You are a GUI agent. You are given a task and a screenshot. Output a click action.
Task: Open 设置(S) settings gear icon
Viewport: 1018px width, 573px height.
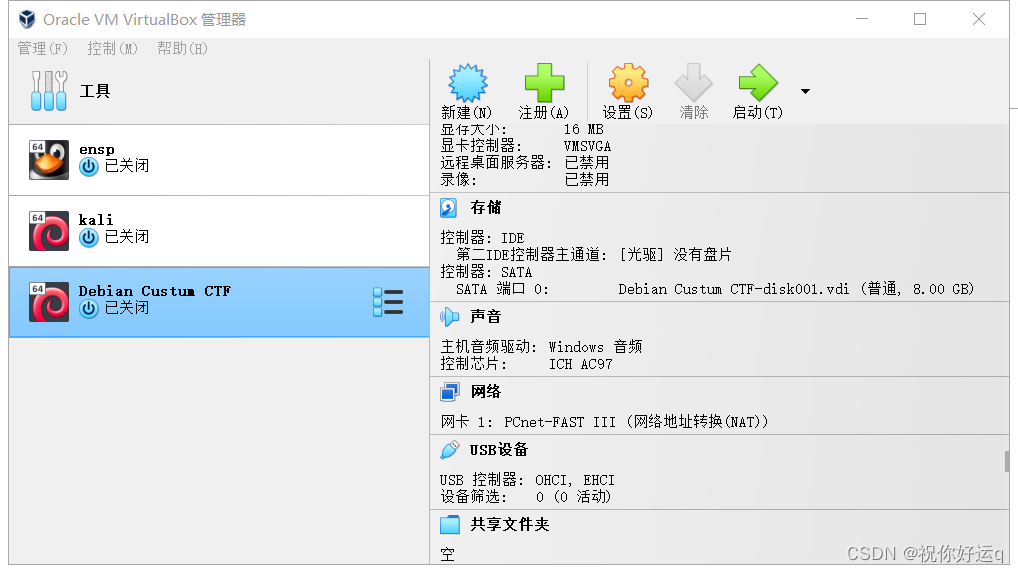pos(628,83)
